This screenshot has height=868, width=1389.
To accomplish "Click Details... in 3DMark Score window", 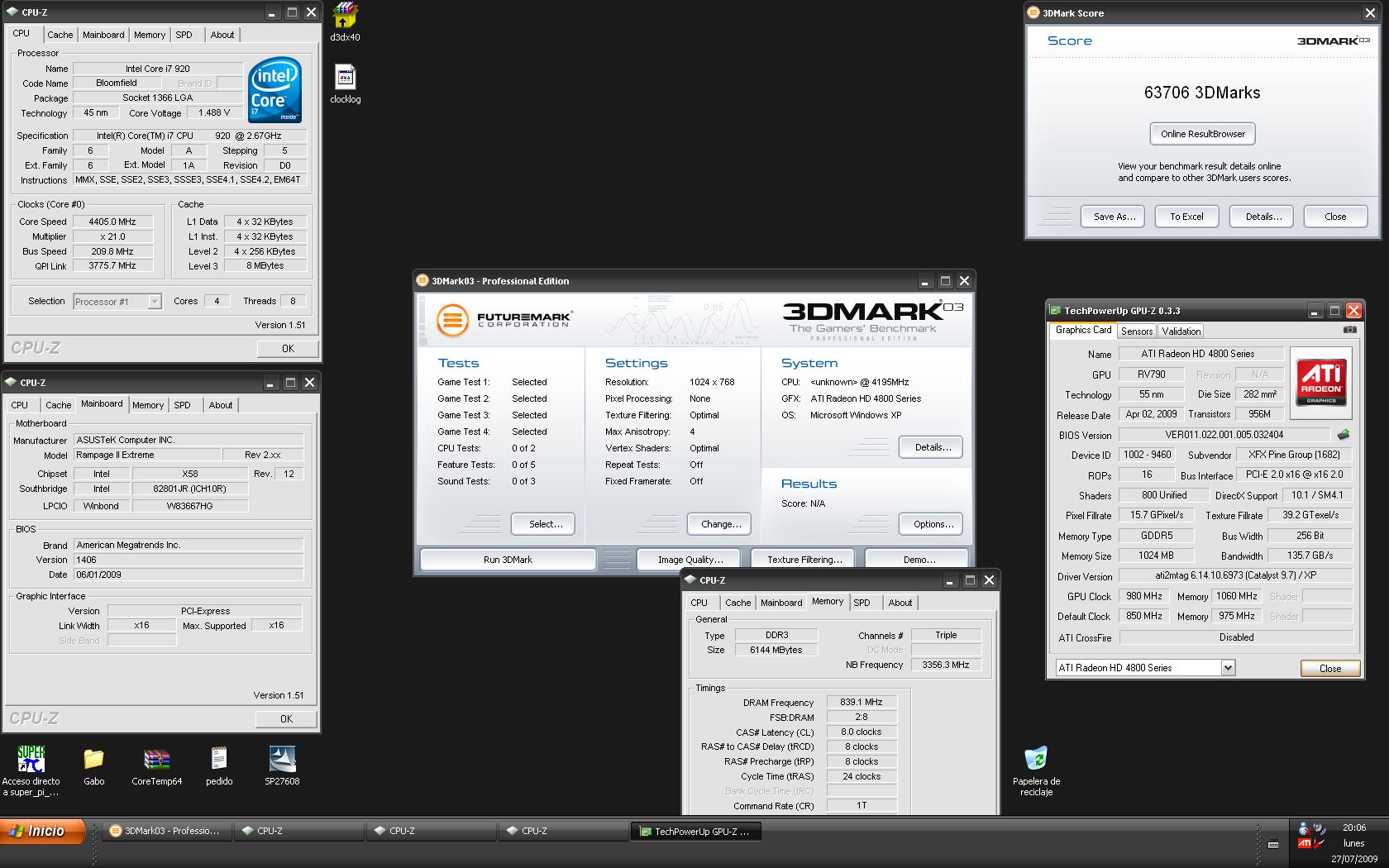I will click(1263, 217).
